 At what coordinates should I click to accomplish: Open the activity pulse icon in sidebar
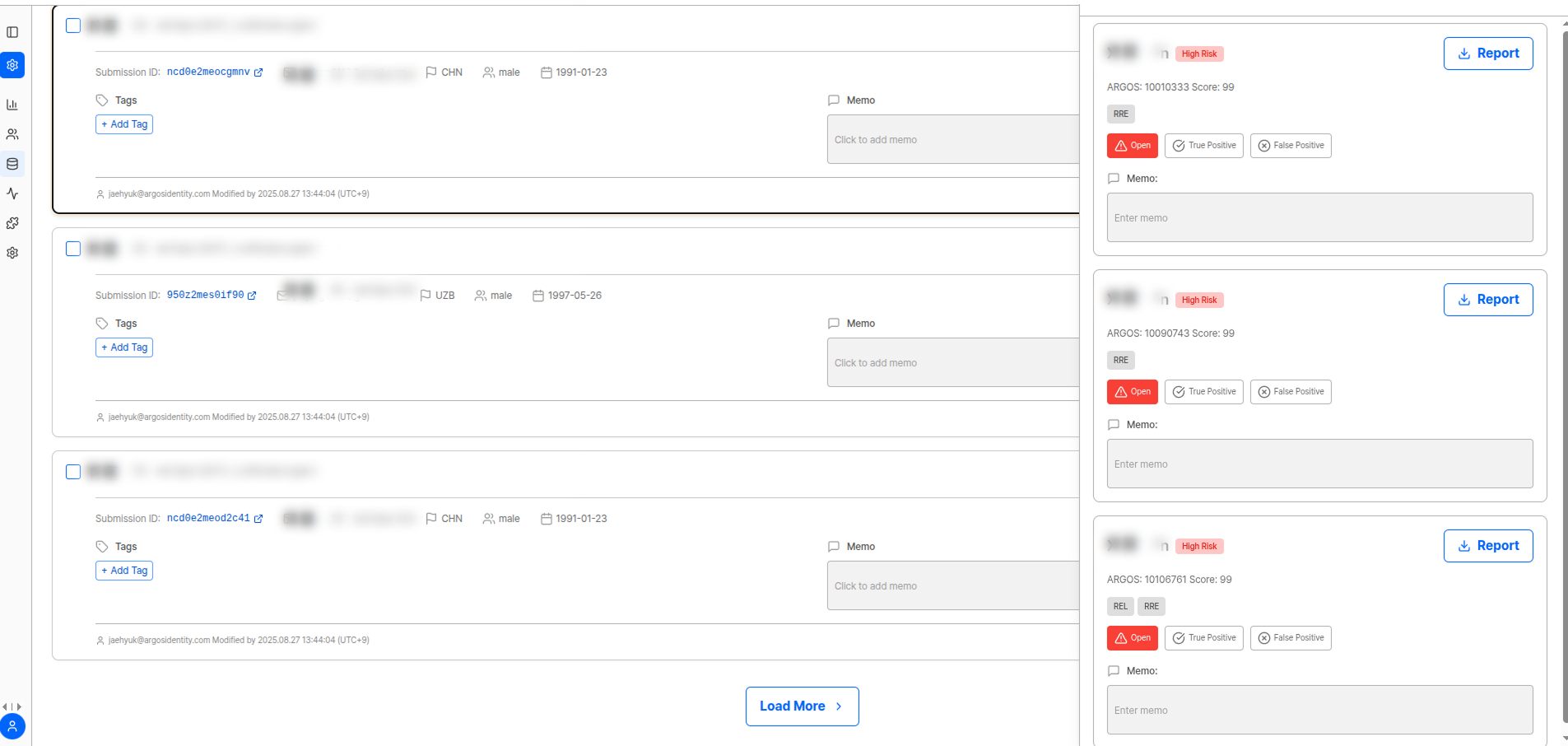point(12,193)
